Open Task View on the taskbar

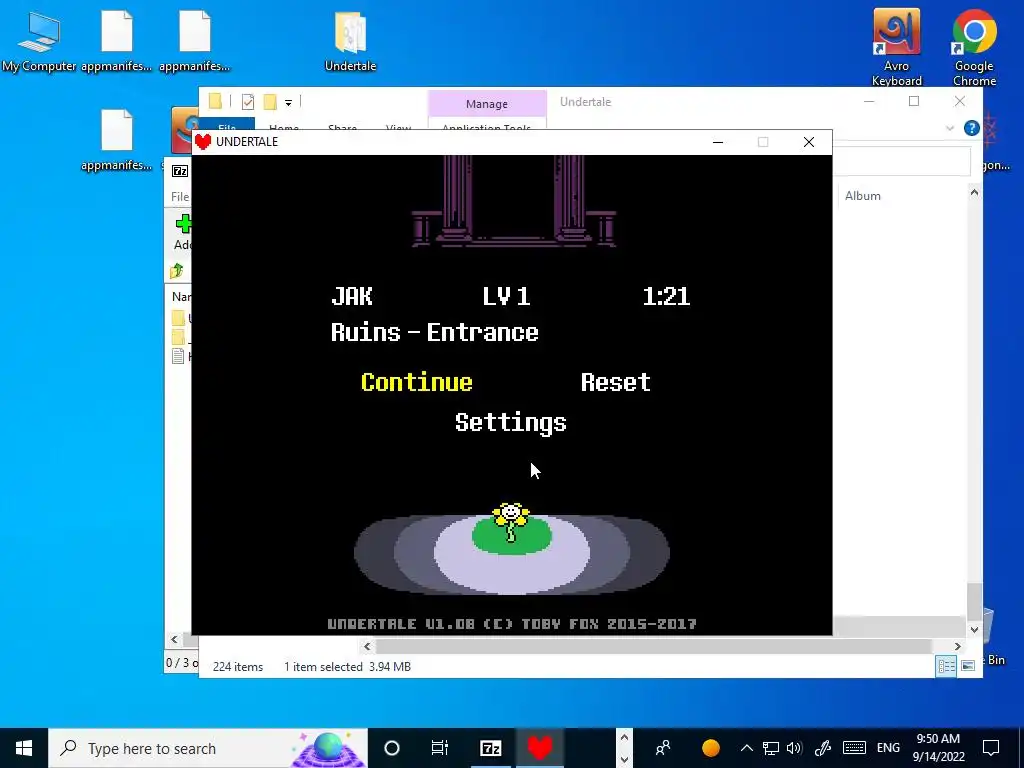440,748
